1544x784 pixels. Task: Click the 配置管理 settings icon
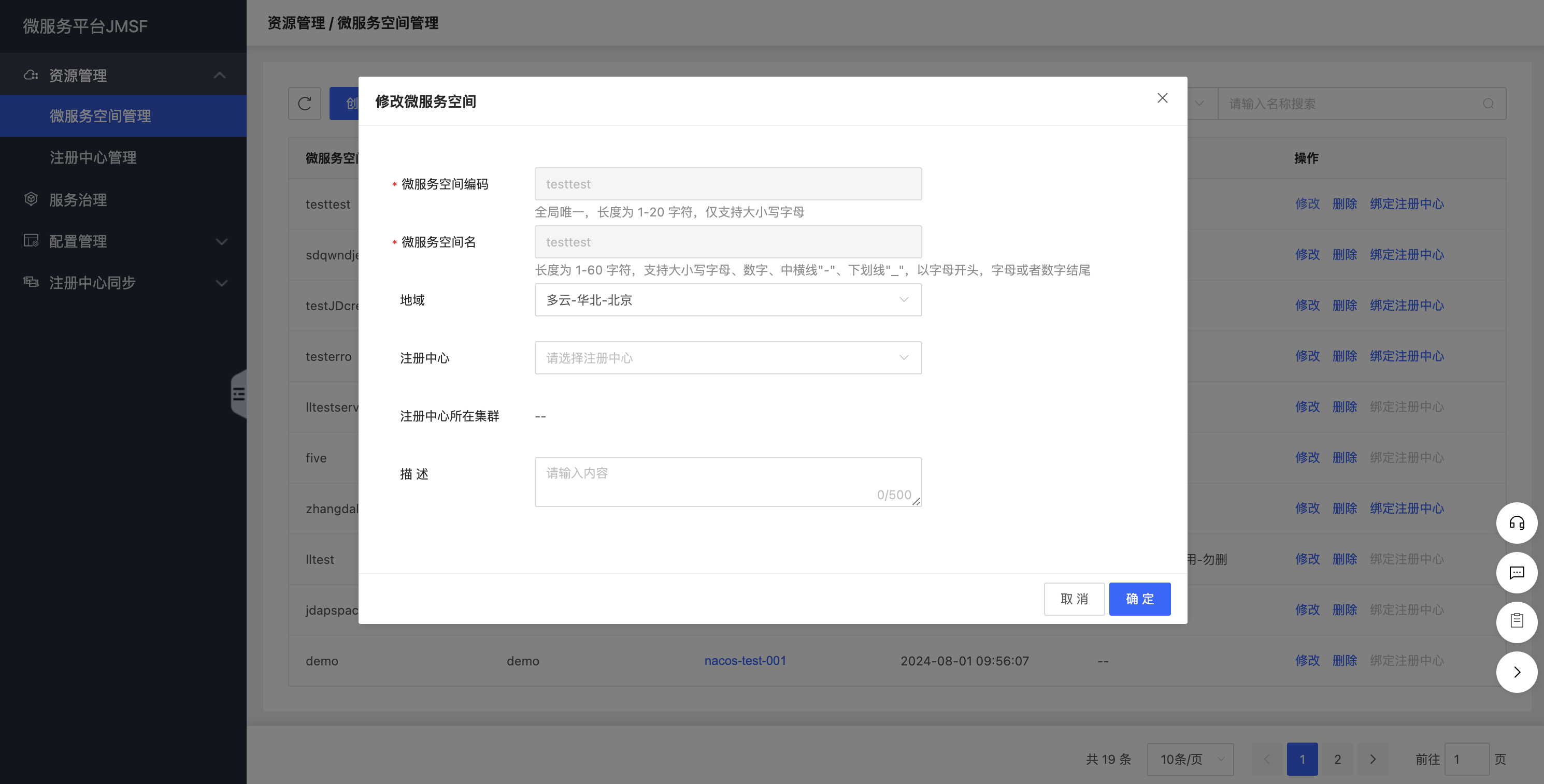pos(31,241)
